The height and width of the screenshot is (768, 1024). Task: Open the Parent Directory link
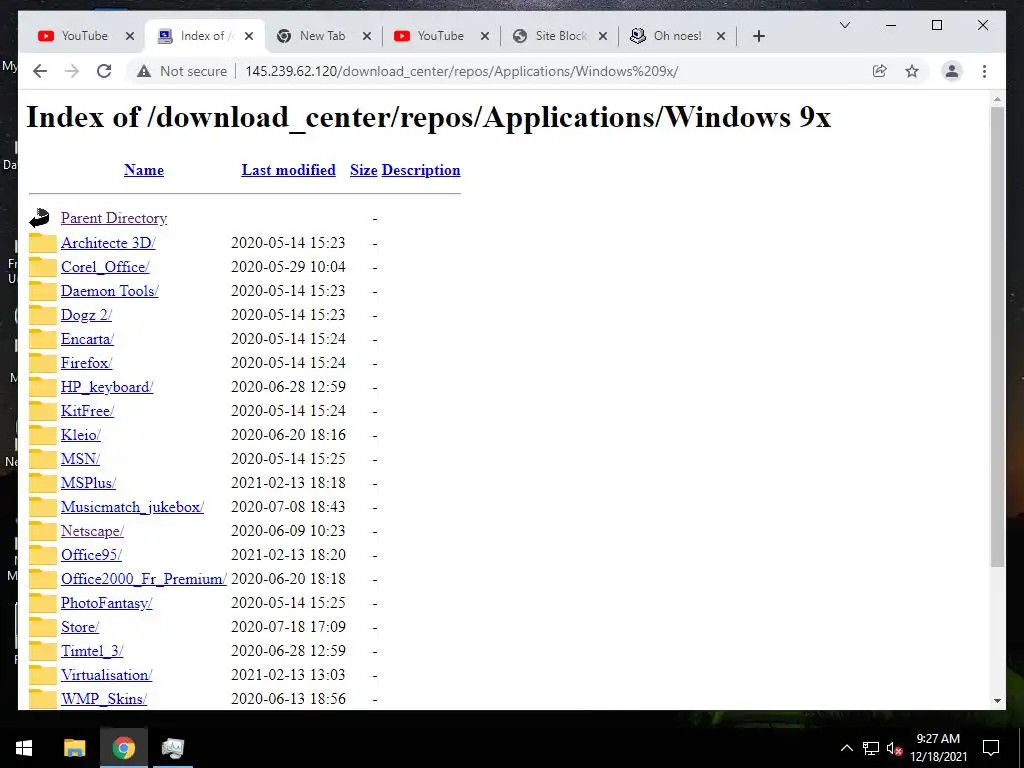coord(114,218)
